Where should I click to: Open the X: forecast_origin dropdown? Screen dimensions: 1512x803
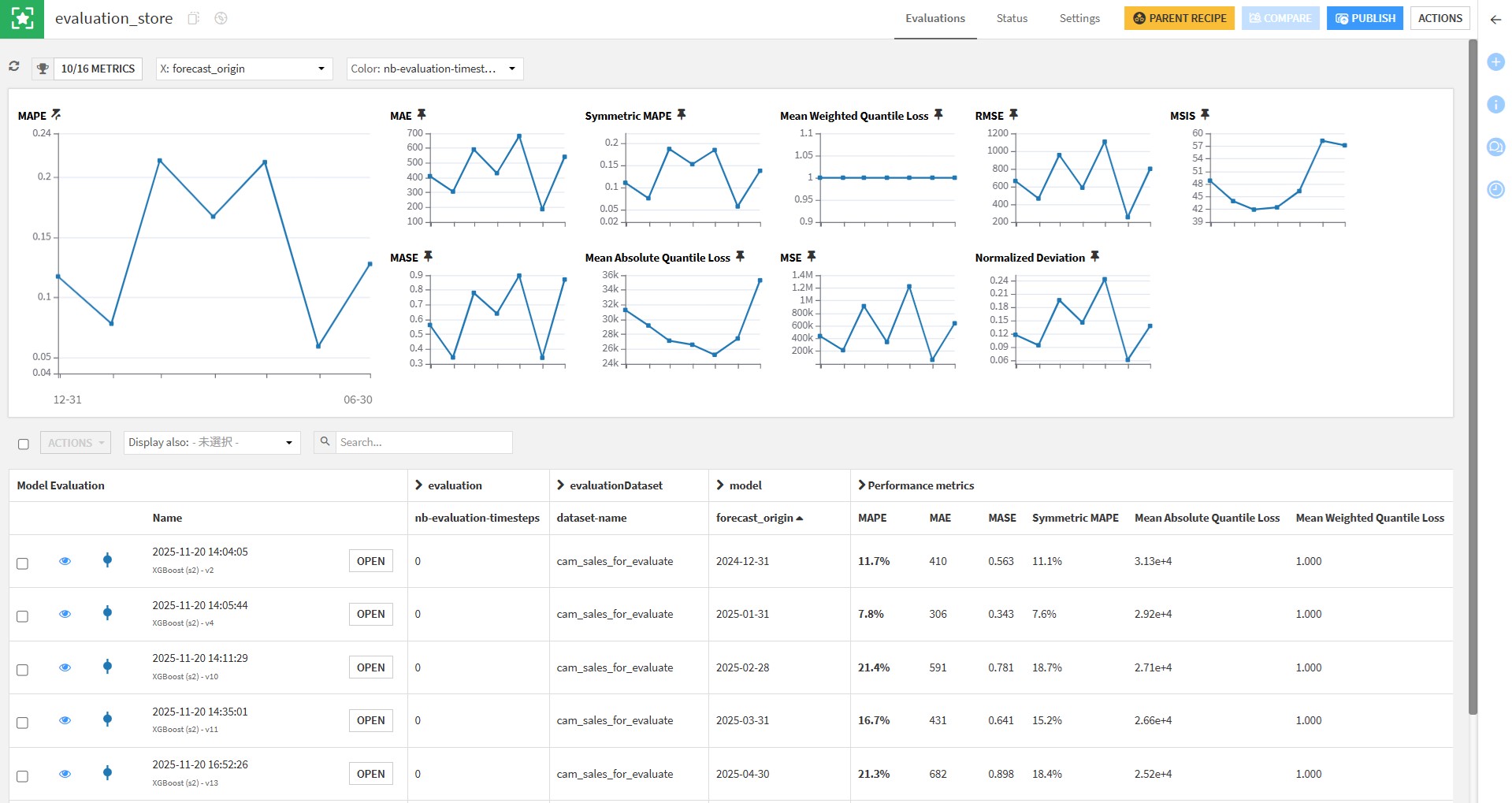tap(243, 69)
